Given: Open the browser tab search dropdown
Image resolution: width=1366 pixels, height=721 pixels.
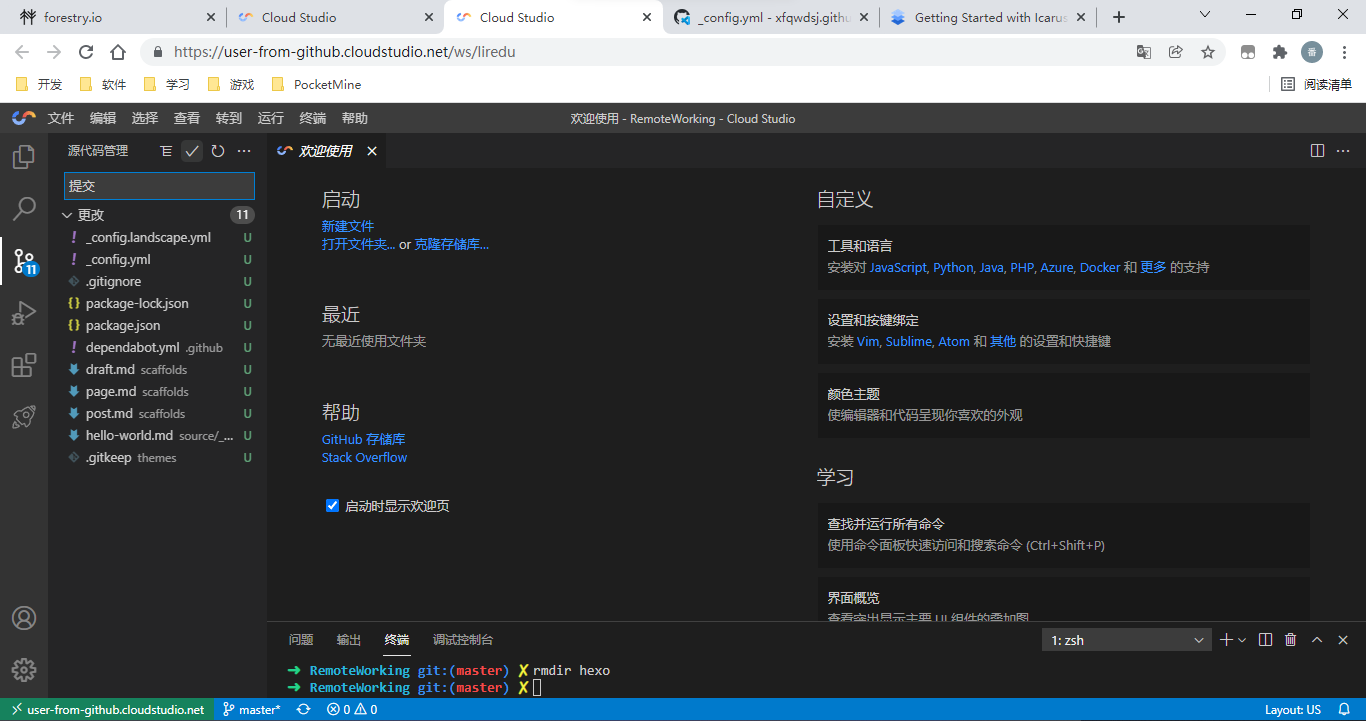Looking at the screenshot, I should tap(1205, 15).
